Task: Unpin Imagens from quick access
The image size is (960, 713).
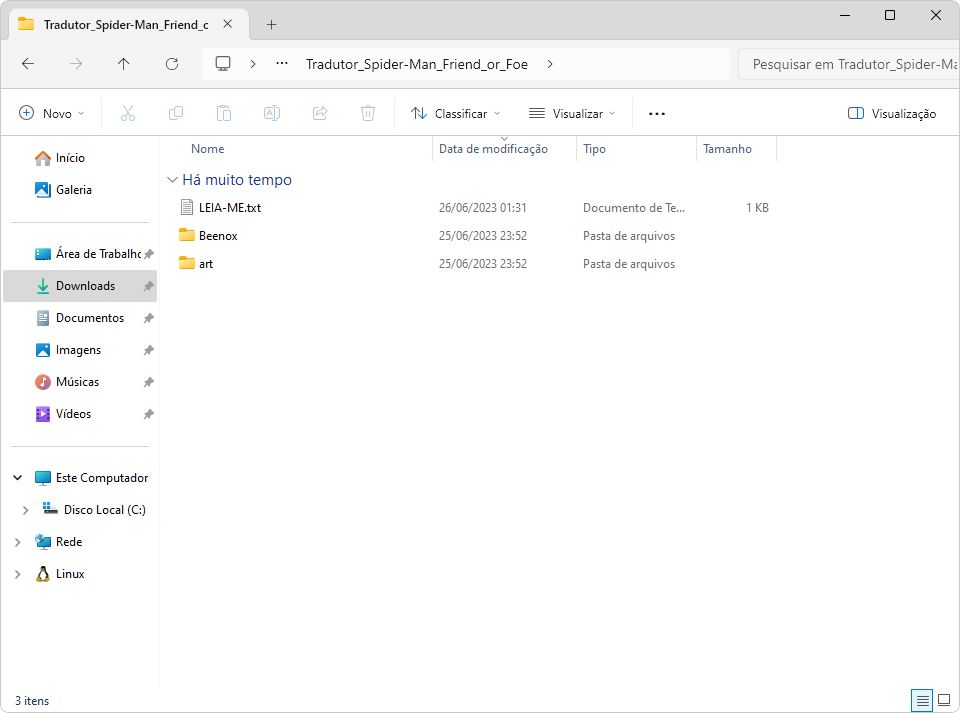Action: click(x=148, y=350)
